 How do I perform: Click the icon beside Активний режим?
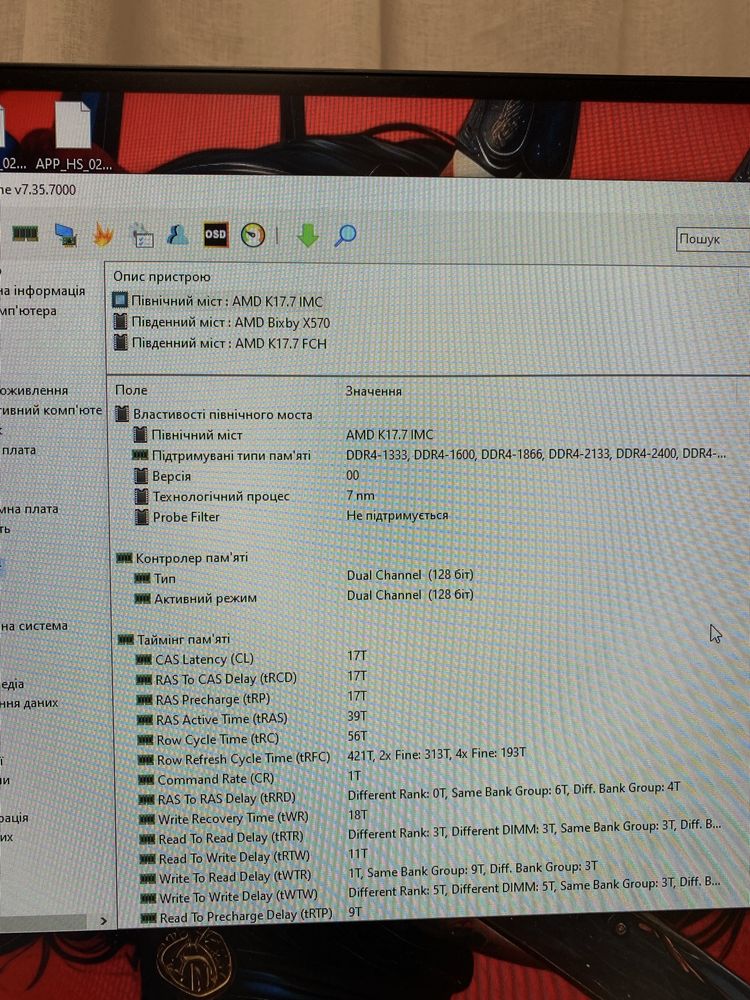(x=143, y=599)
